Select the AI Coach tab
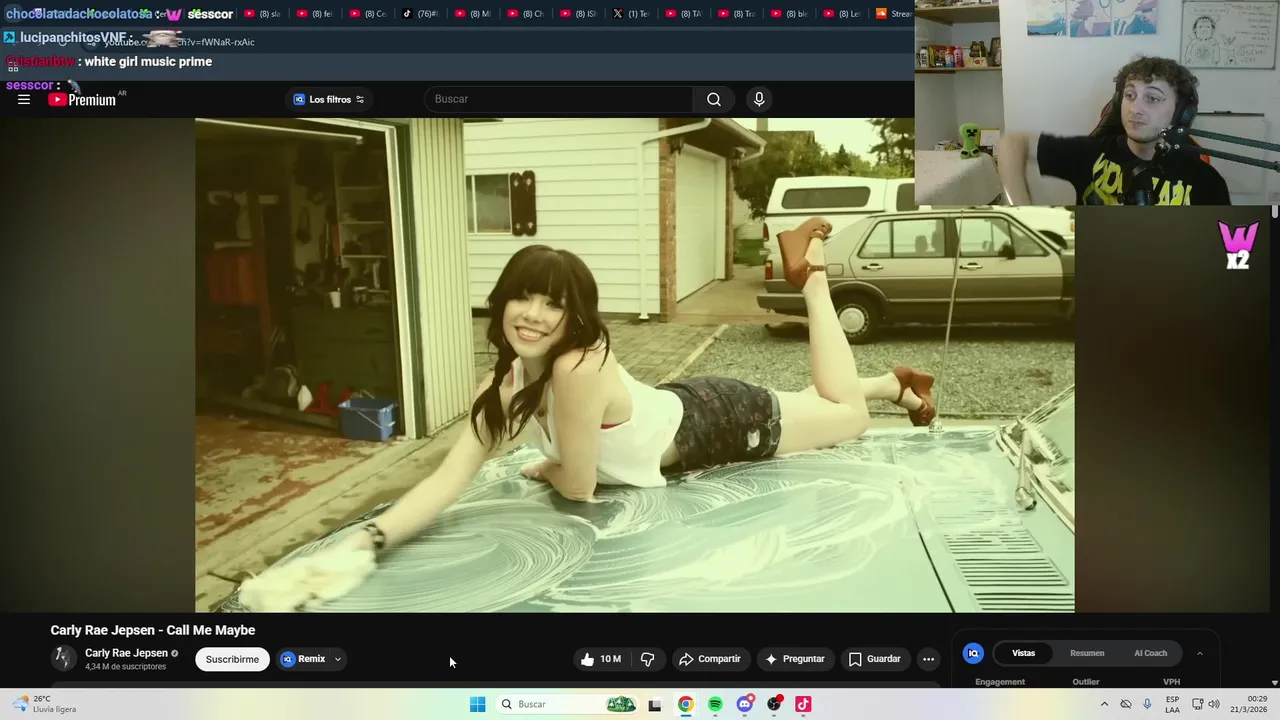Viewport: 1280px width, 720px height. (x=1150, y=653)
